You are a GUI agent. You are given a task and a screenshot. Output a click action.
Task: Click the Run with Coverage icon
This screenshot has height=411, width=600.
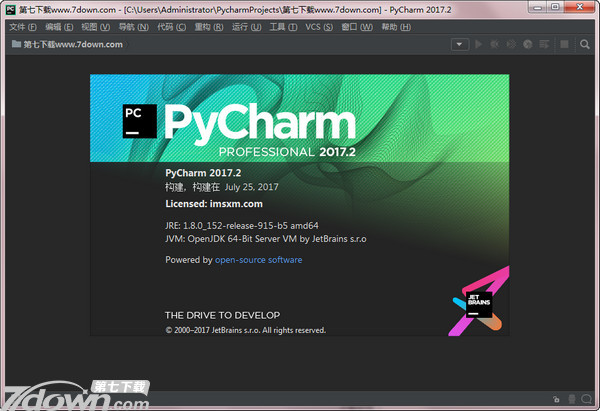click(x=511, y=44)
